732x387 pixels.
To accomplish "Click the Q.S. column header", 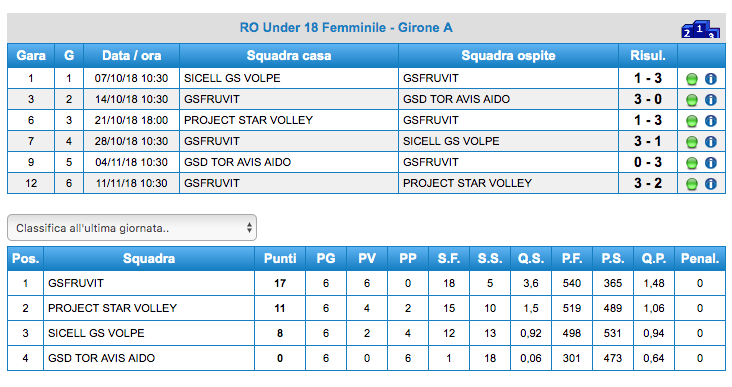I will [531, 259].
